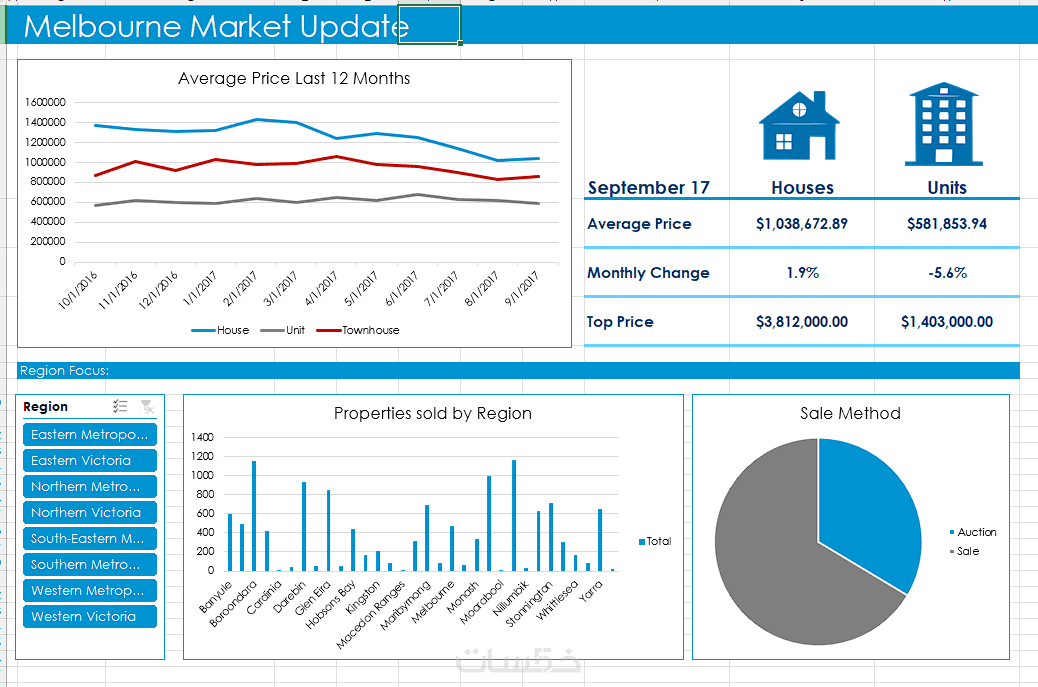The width and height of the screenshot is (1038, 687).
Task: Click the Total legend entry
Action: (655, 541)
